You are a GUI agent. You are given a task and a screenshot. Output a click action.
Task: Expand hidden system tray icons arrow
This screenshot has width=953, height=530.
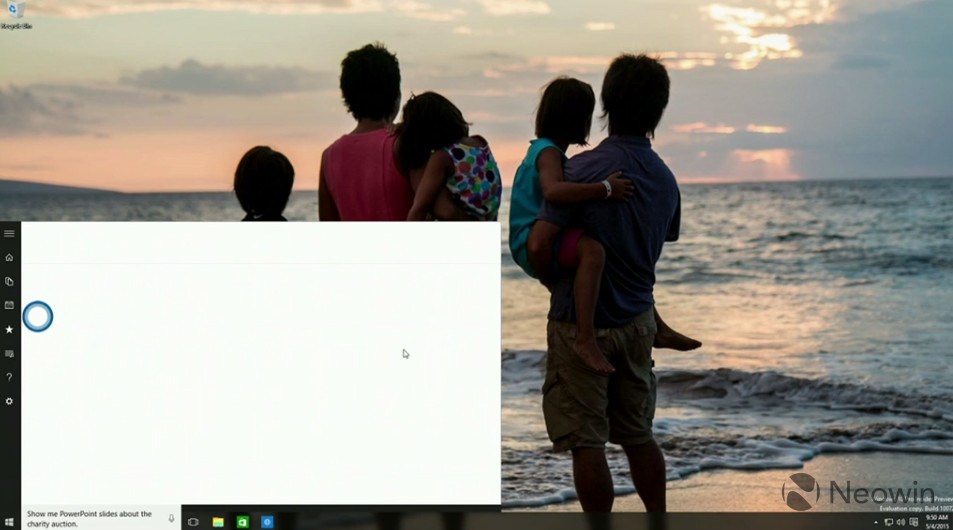(x=877, y=521)
